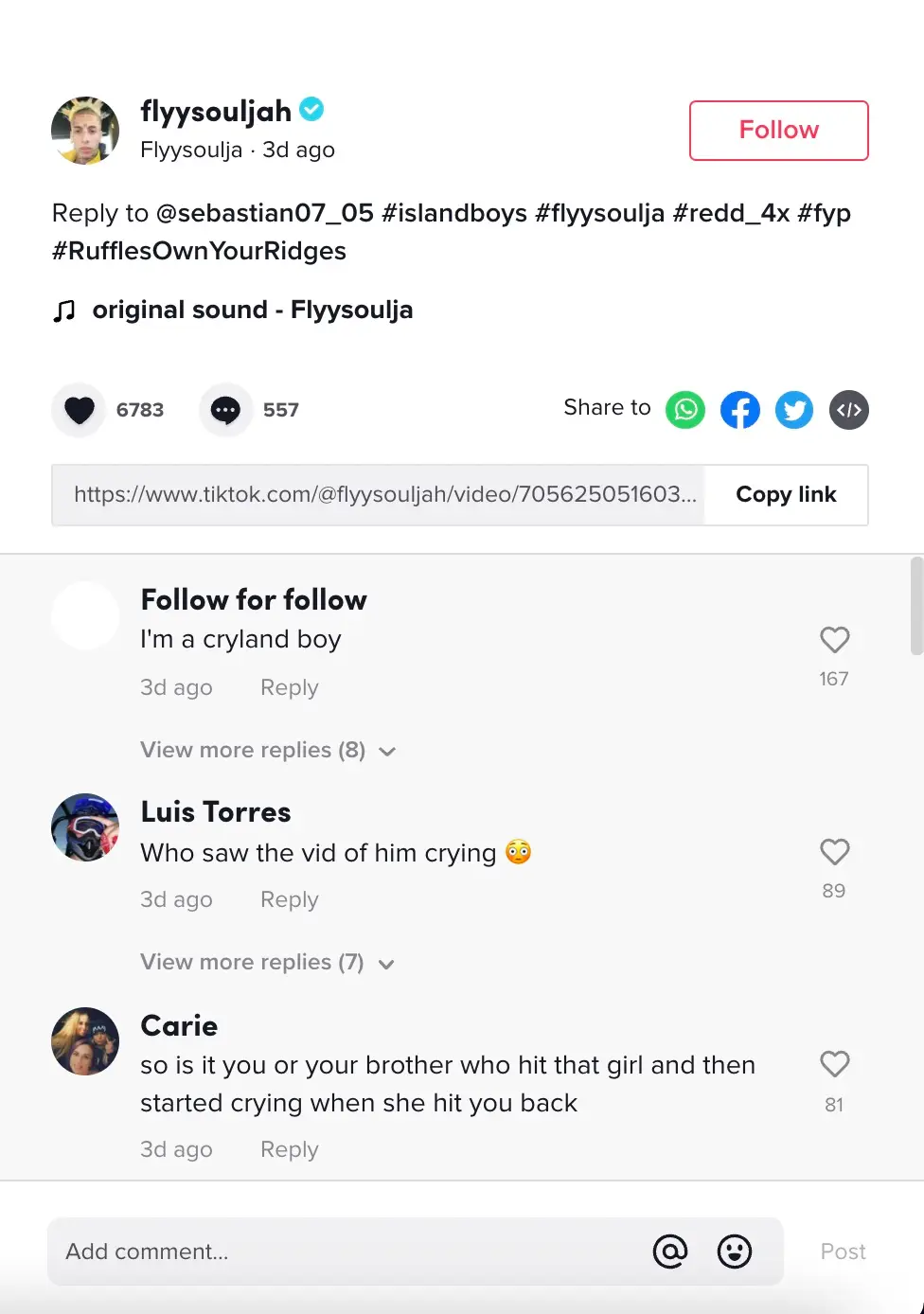Like Carie's comment about the girl
The width and height of the screenshot is (924, 1314).
[x=834, y=1064]
